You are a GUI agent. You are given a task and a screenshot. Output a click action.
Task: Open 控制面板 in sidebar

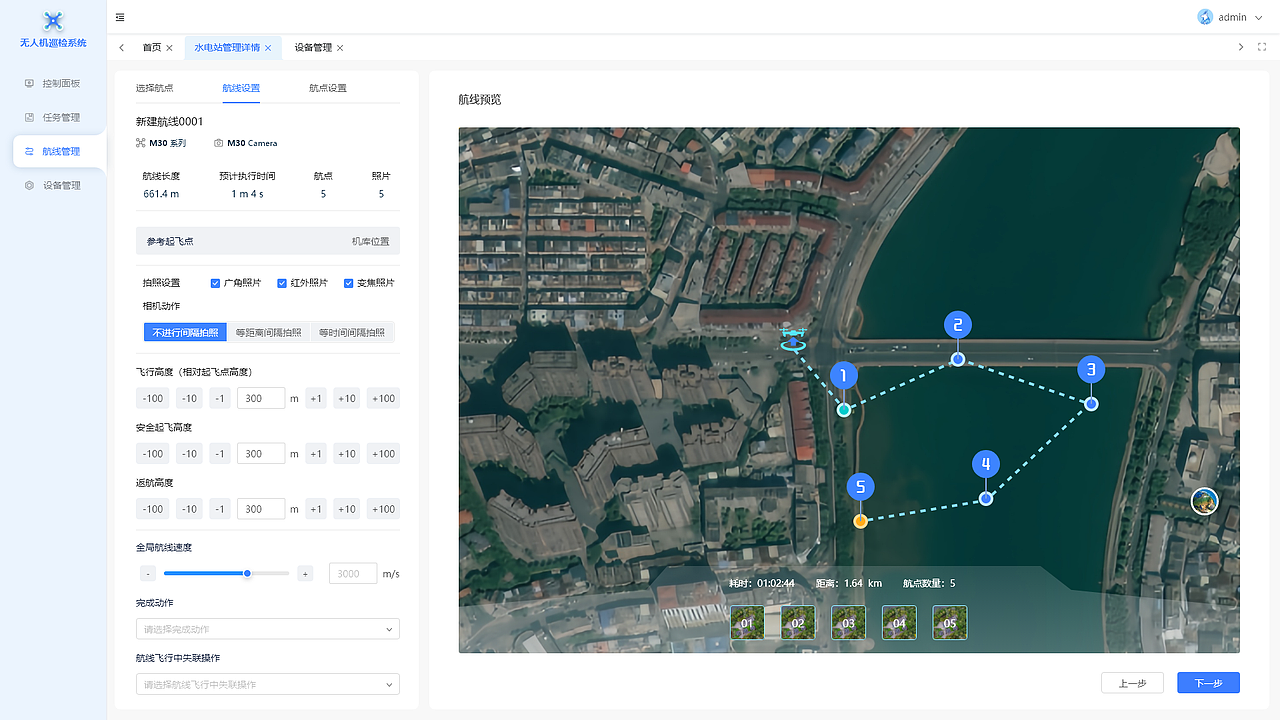(x=53, y=84)
